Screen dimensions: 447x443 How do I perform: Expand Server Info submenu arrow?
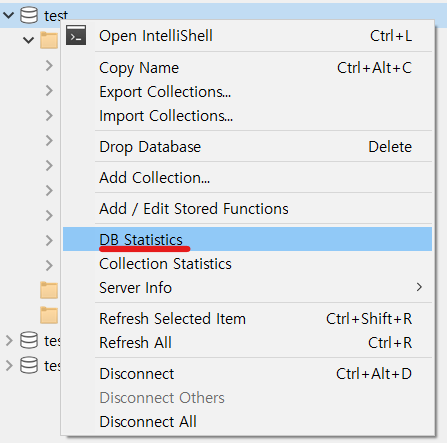click(419, 287)
